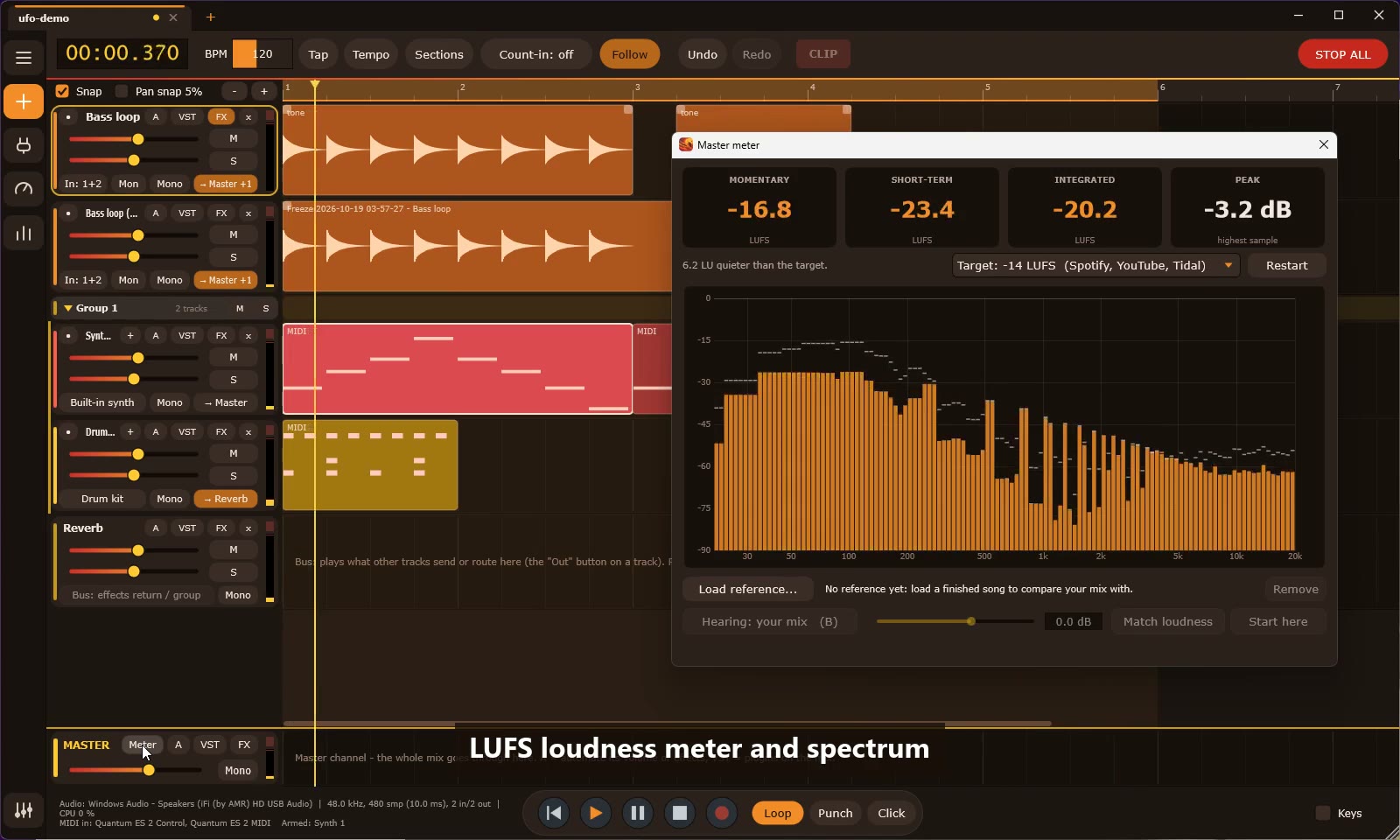This screenshot has width=1400, height=840.
Task: Open the gauge performance sidebar icon
Action: click(x=24, y=189)
